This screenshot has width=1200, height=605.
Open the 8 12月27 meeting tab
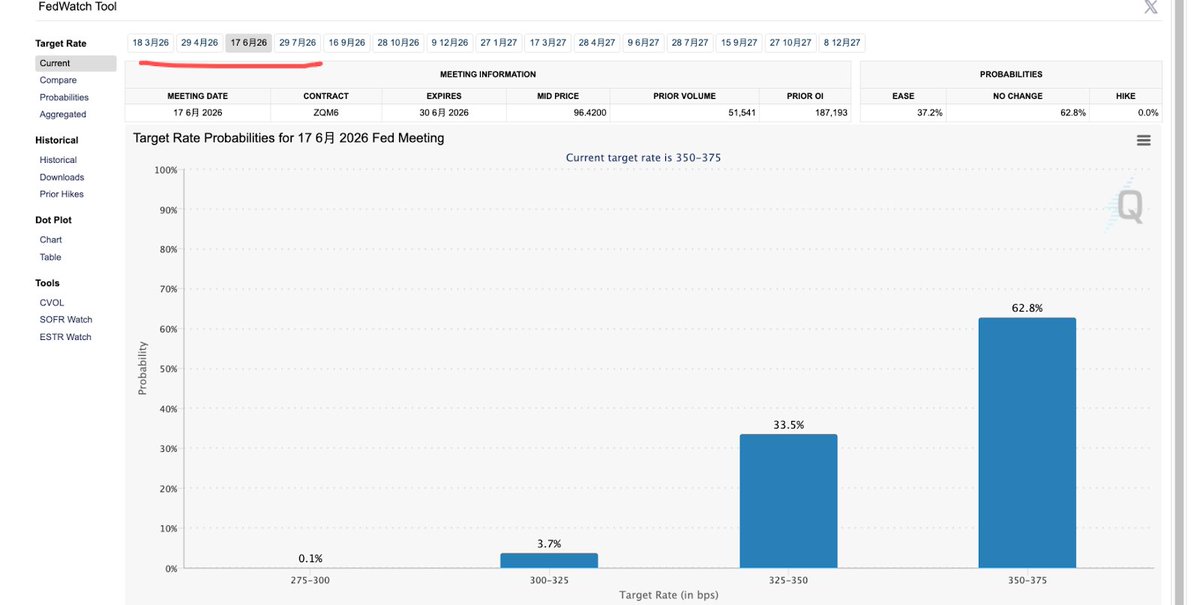click(x=842, y=43)
